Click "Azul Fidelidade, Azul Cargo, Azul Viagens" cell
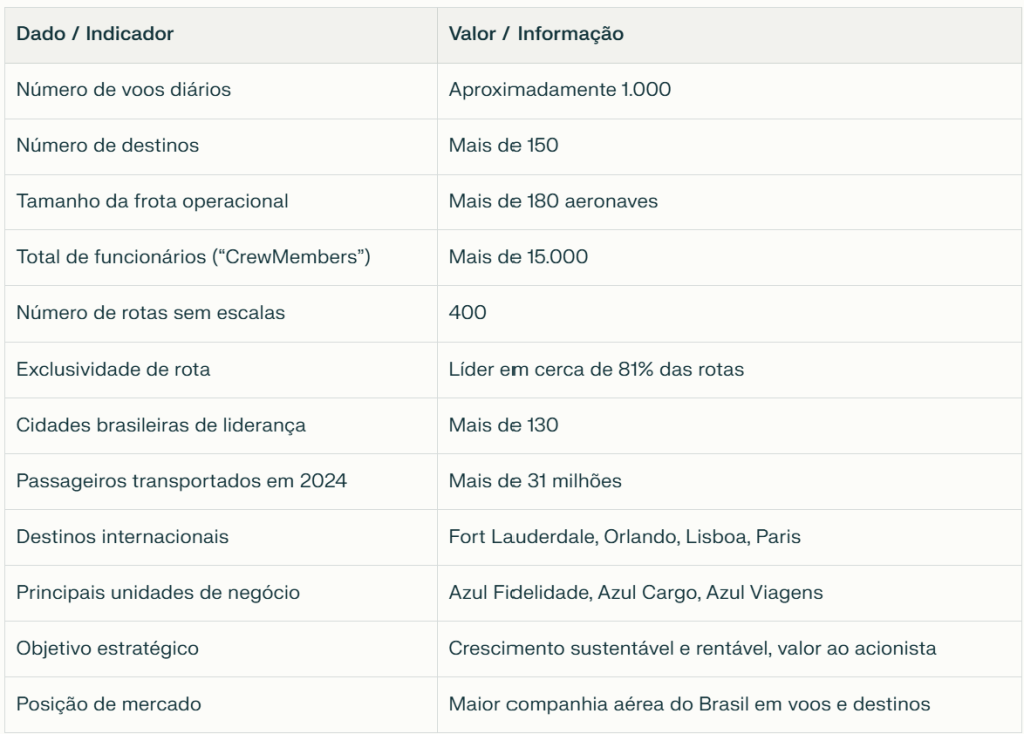 click(636, 593)
